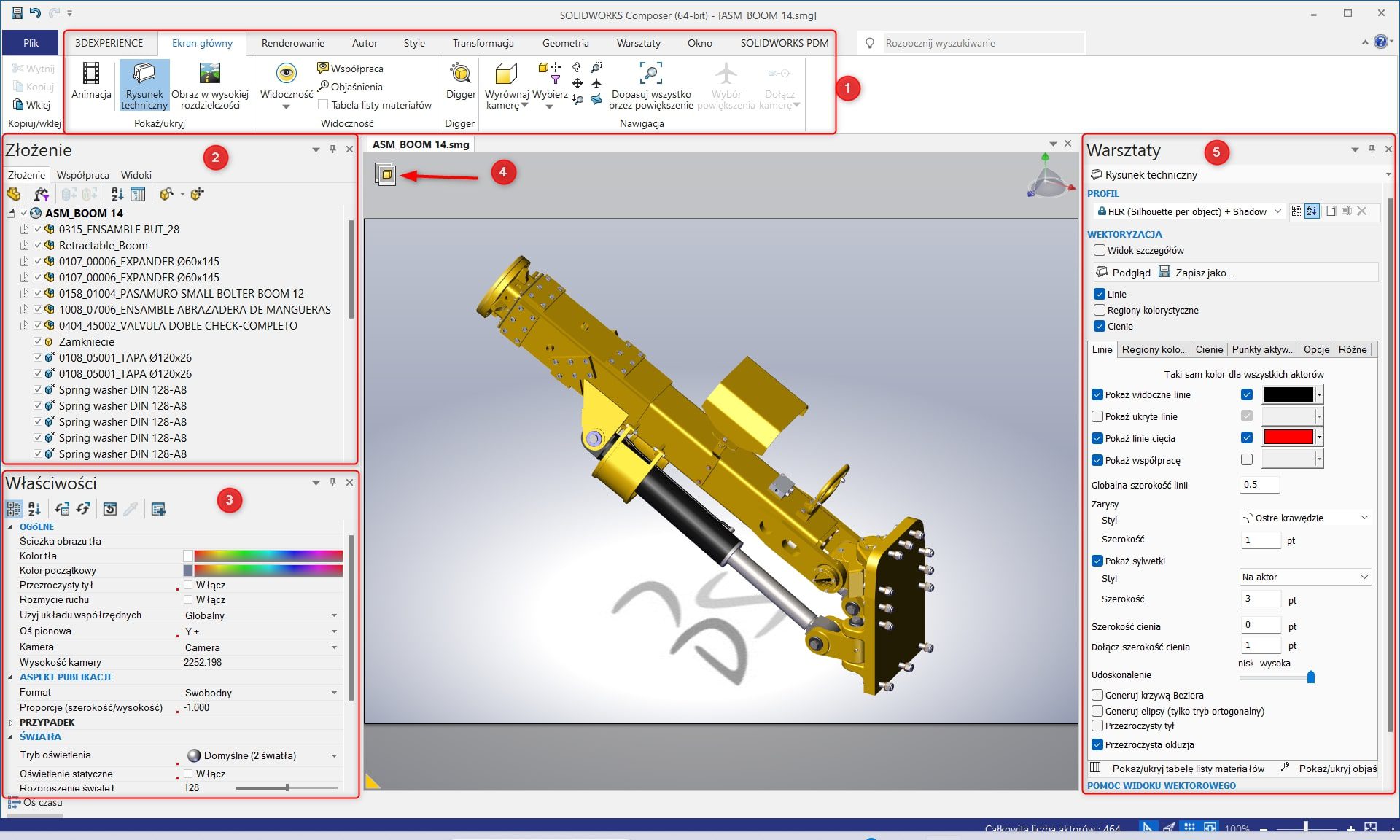The height and width of the screenshot is (840, 1400).
Task: Toggle the Linie checkbox
Action: [x=1100, y=294]
